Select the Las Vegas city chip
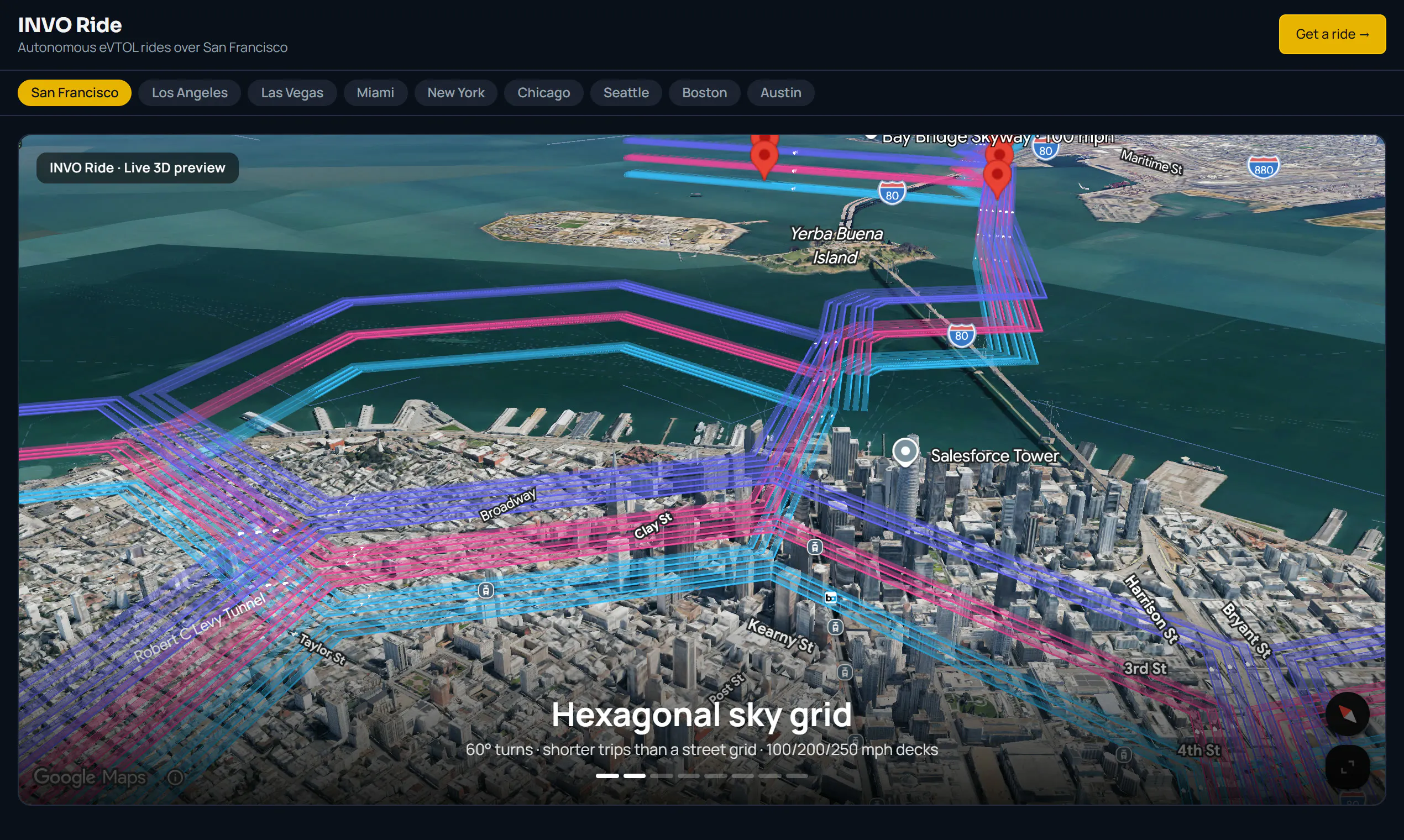The height and width of the screenshot is (840, 1404). pos(292,93)
